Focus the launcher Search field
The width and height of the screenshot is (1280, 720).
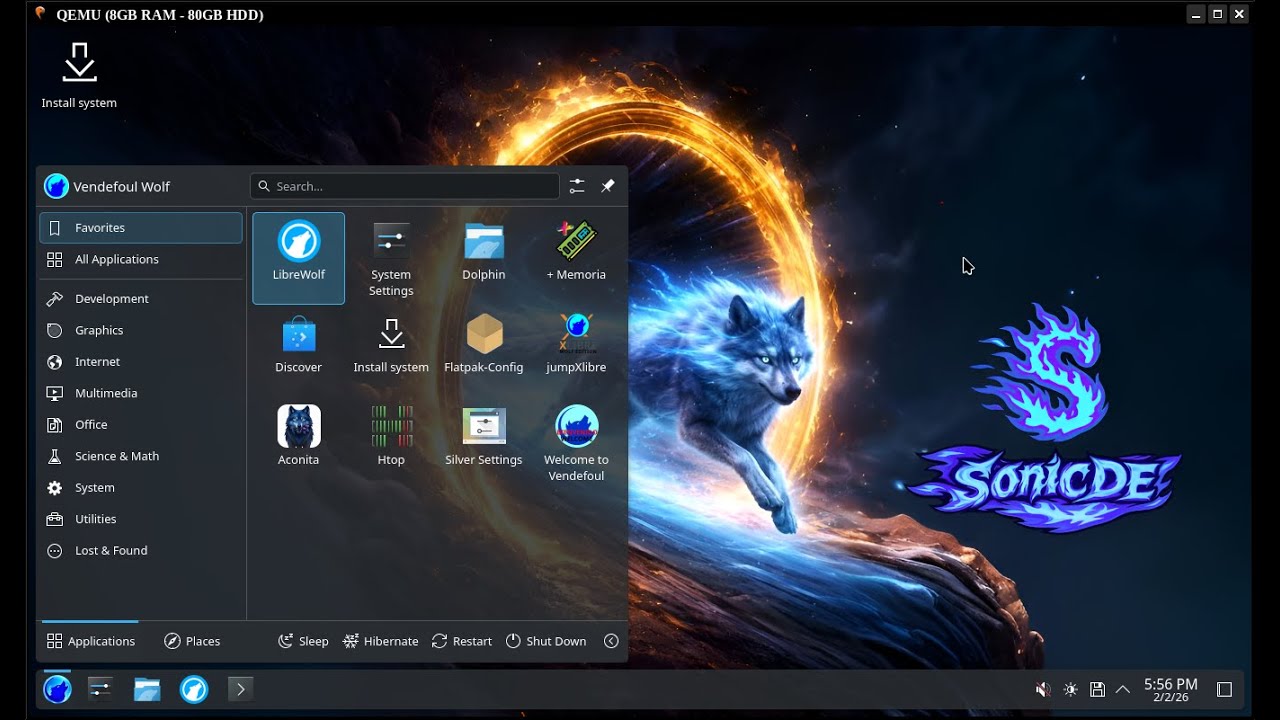(x=405, y=186)
